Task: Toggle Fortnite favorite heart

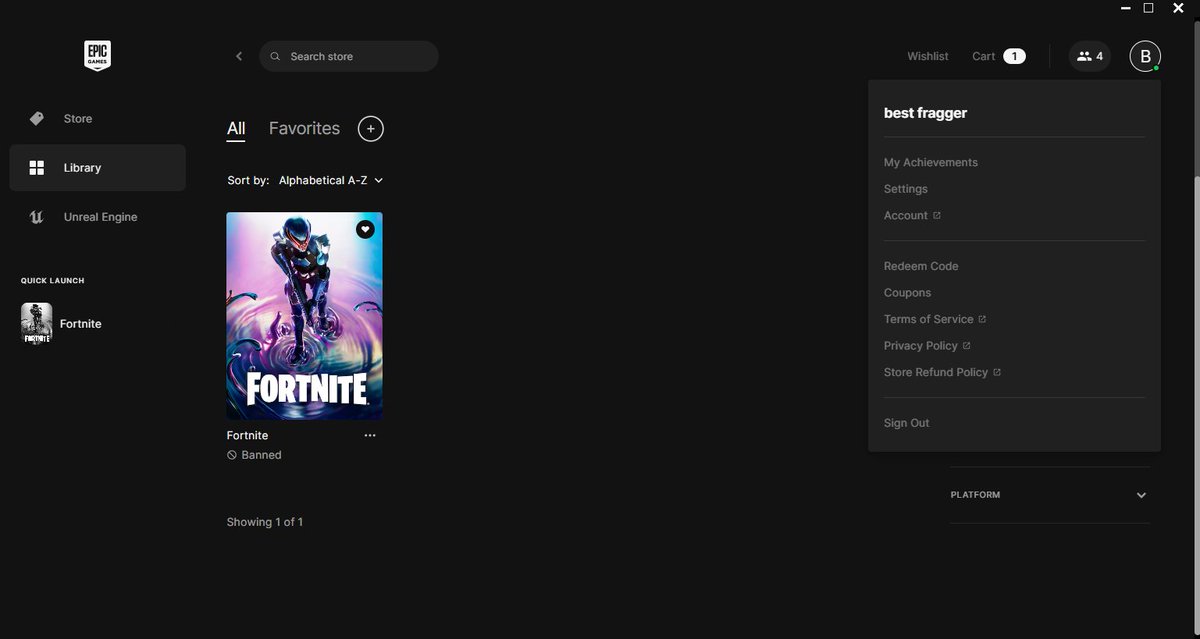Action: click(x=365, y=229)
